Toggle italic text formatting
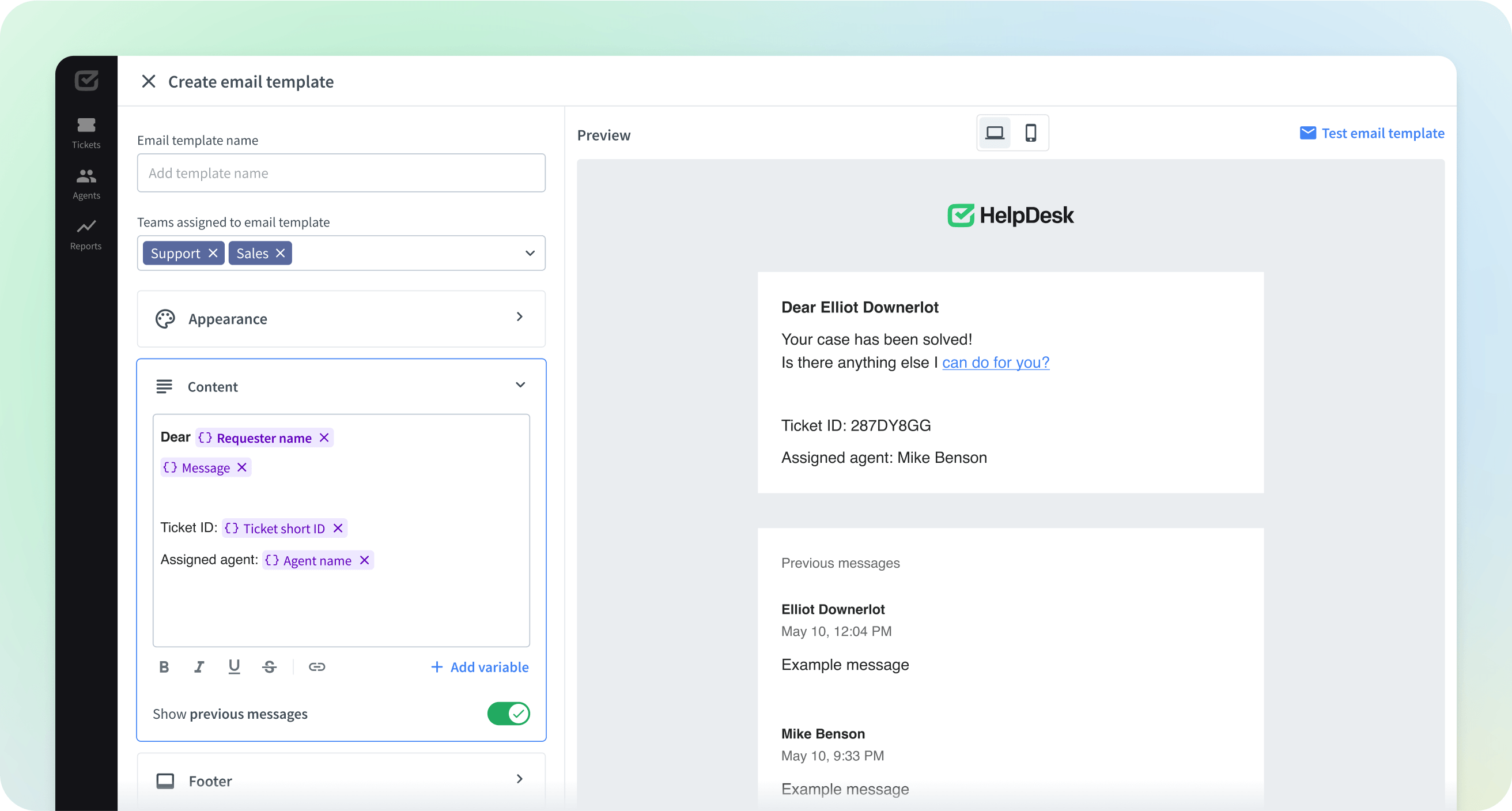 (x=199, y=666)
